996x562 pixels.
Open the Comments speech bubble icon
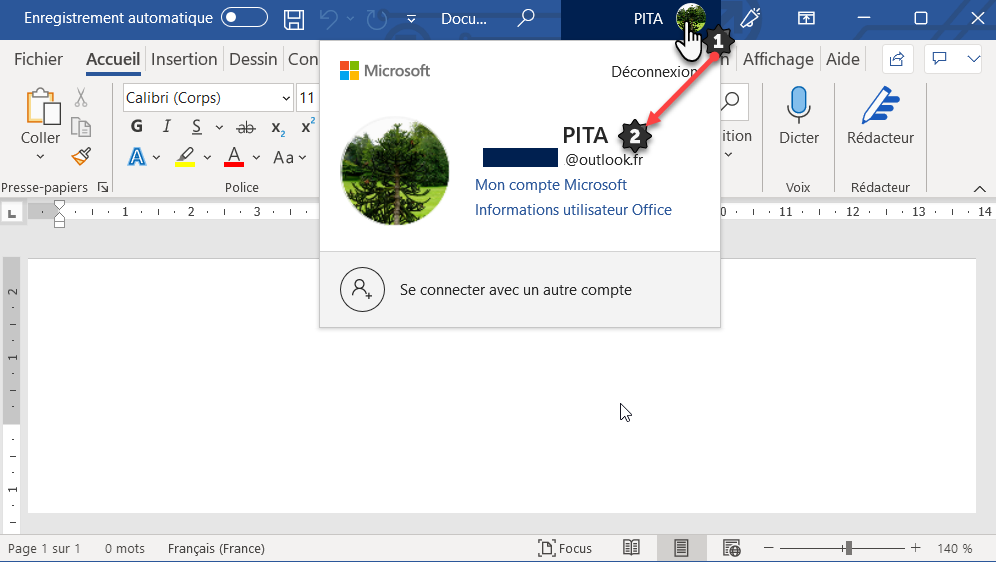(x=939, y=59)
